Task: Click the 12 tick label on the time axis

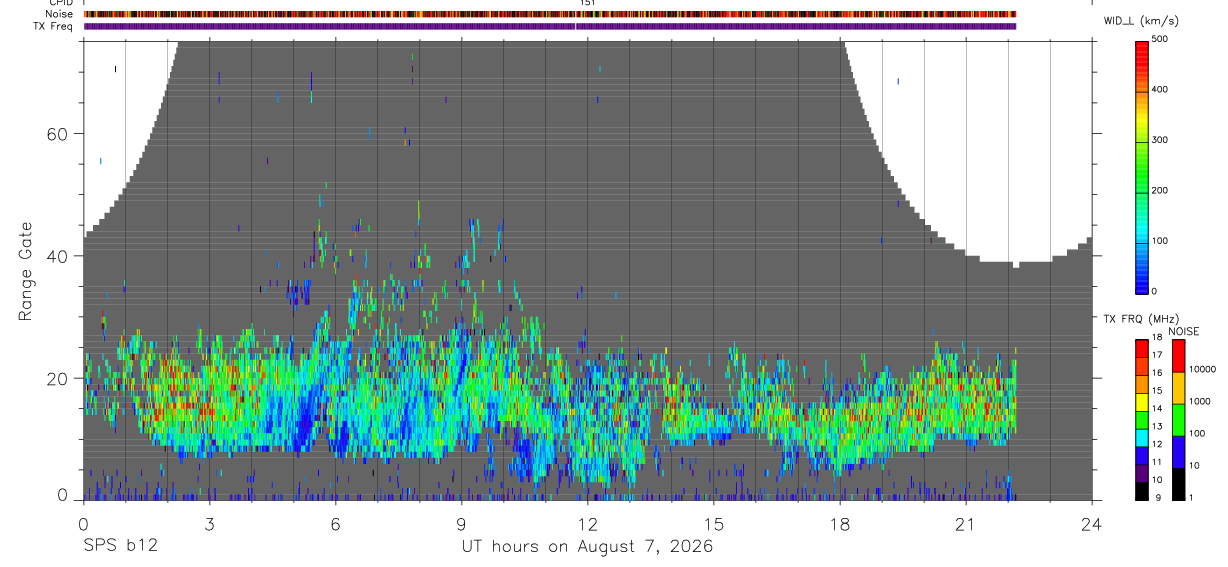Action: point(587,524)
